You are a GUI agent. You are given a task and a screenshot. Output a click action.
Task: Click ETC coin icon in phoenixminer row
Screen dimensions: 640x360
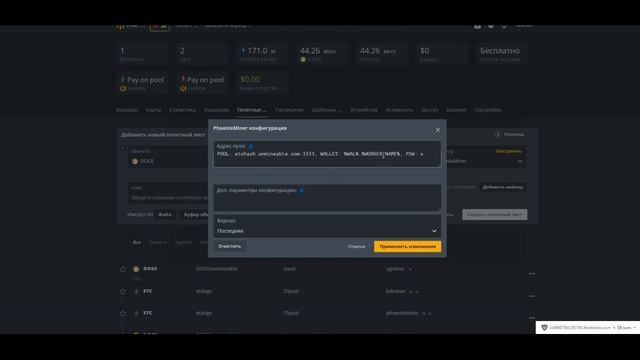tap(136, 313)
